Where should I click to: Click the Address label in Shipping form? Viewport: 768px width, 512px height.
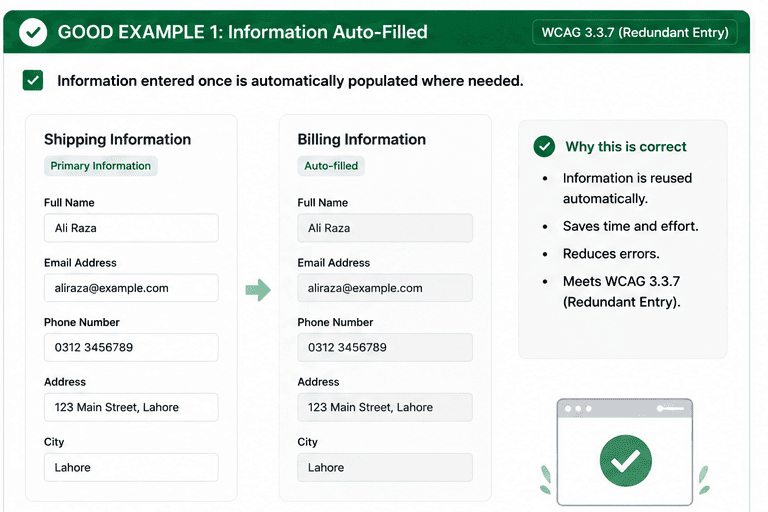[x=65, y=382]
